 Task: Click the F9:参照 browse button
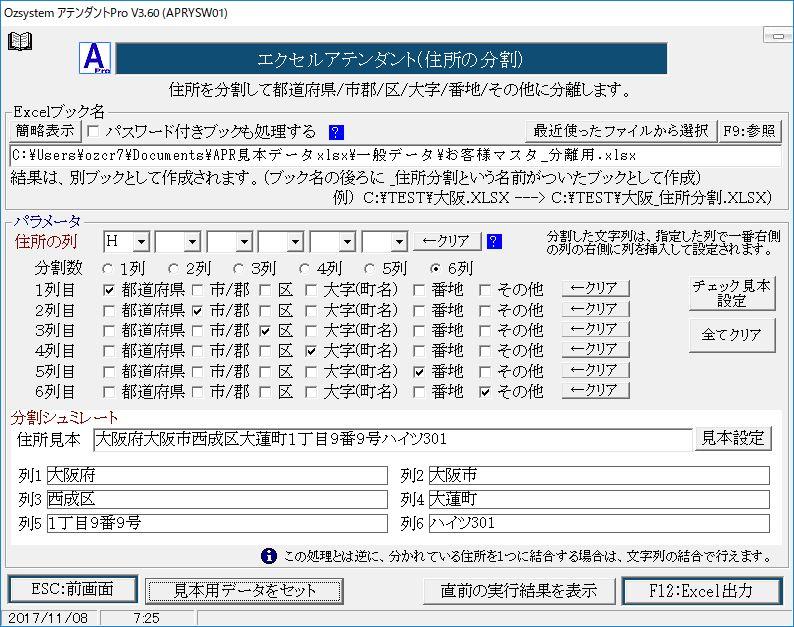click(x=749, y=131)
